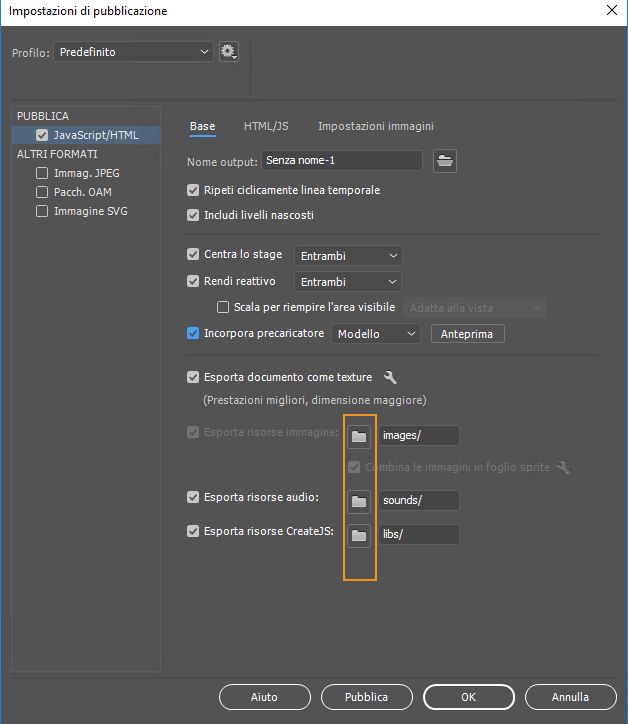Browse folder for sounds/ export path
Image resolution: width=628 pixels, height=724 pixels.
pyautogui.click(x=359, y=500)
